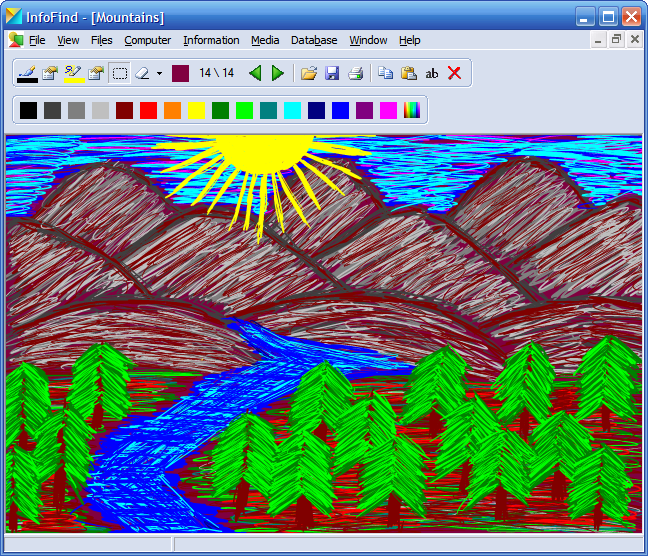The width and height of the screenshot is (648, 556).
Task: Open the Window menu
Action: tap(368, 40)
